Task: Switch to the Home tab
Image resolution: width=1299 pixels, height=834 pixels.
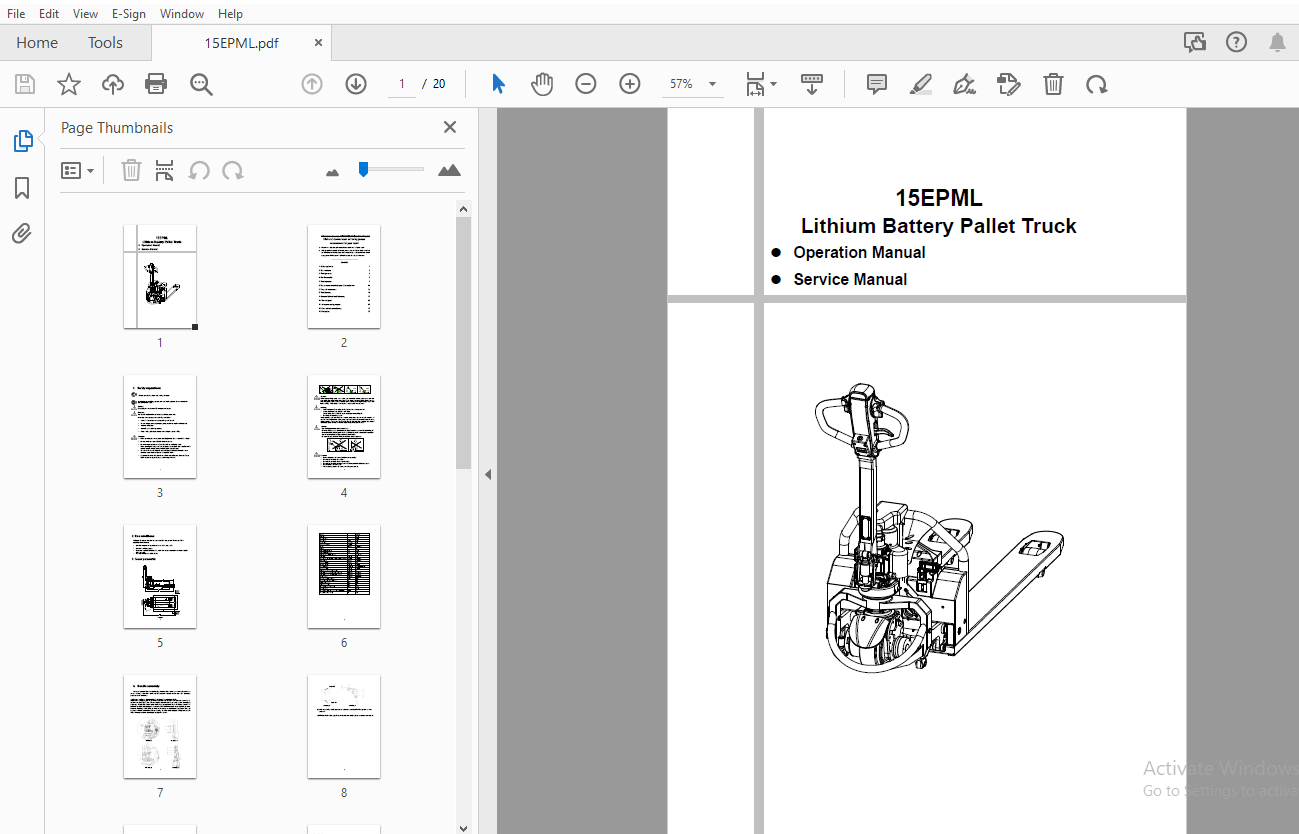Action: point(37,42)
